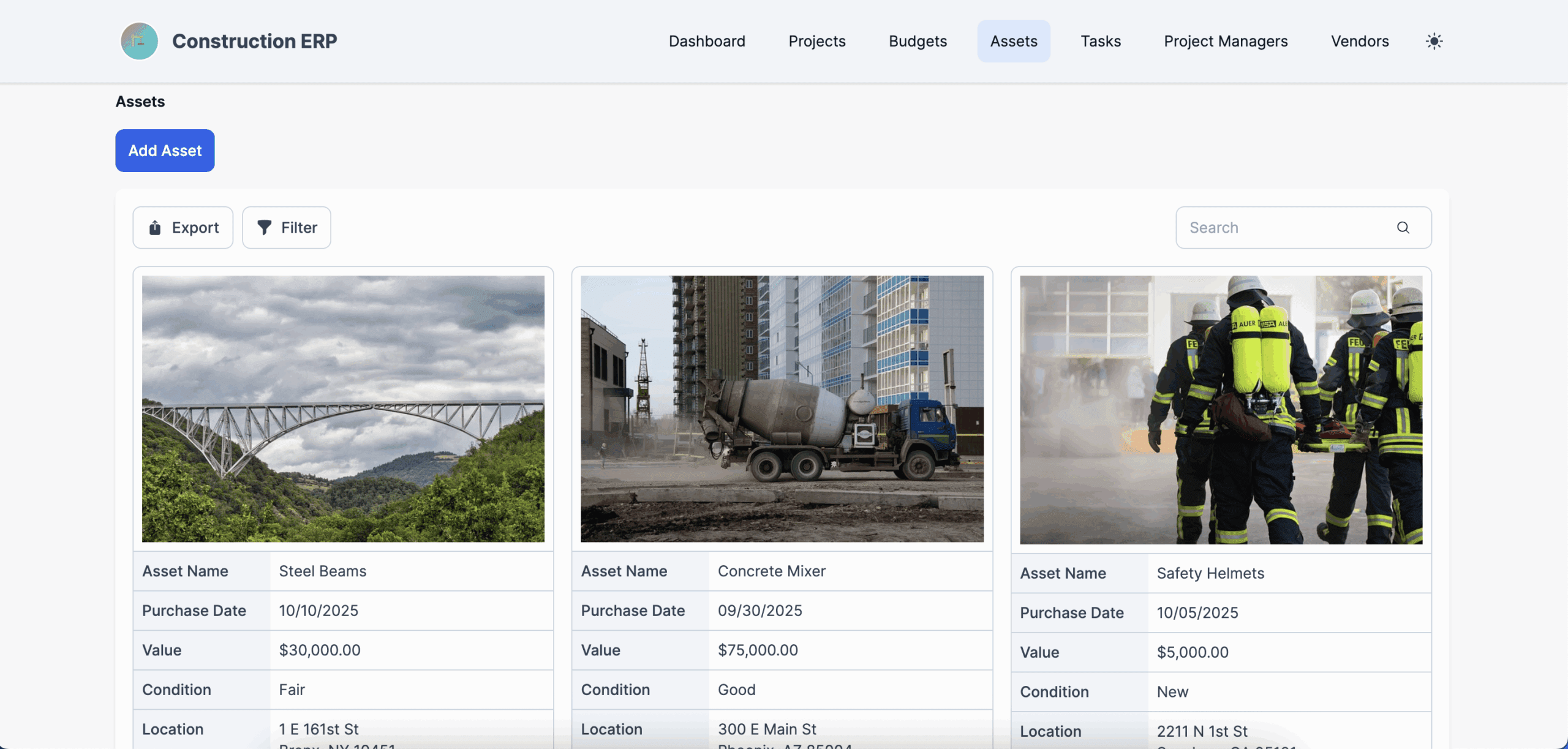
Task: Open the Concrete Mixer truck image
Action: pos(782,408)
